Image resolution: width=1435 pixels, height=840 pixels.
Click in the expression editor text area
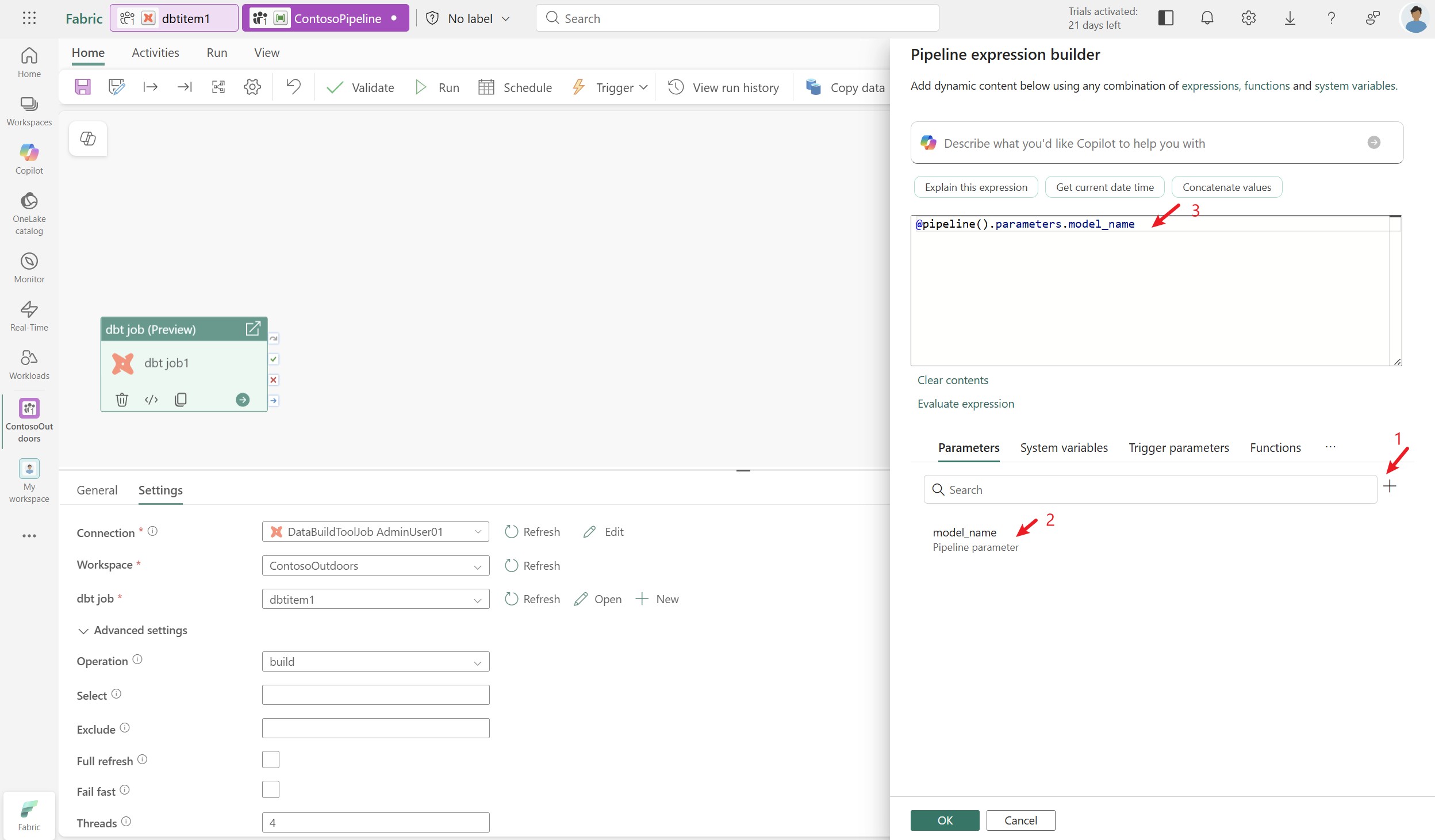coord(1156,291)
